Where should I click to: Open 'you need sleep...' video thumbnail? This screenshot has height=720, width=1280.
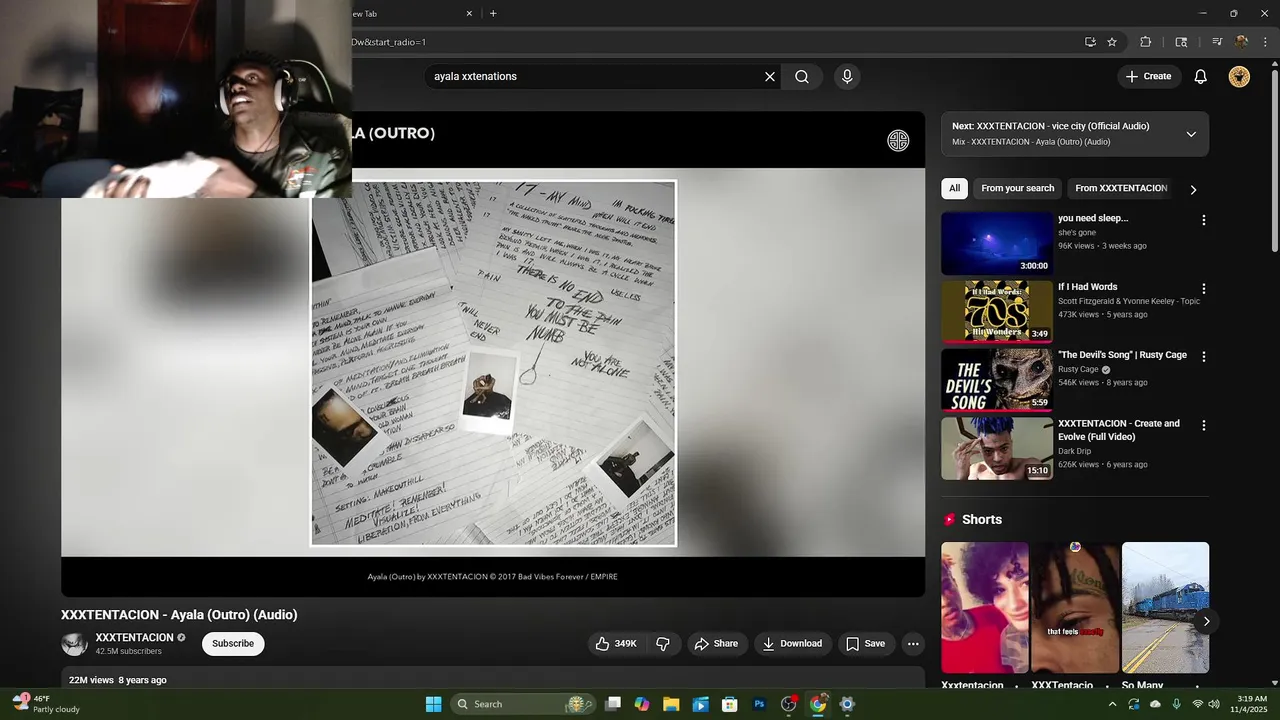(x=997, y=243)
